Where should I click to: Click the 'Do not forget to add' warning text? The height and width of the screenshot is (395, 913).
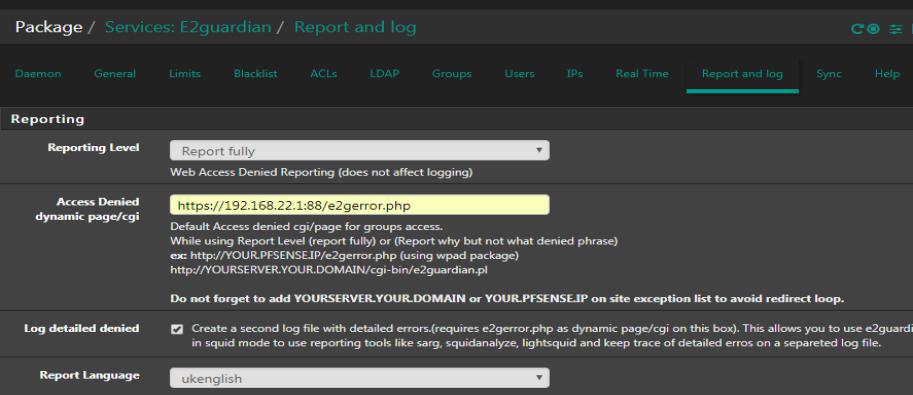(507, 299)
